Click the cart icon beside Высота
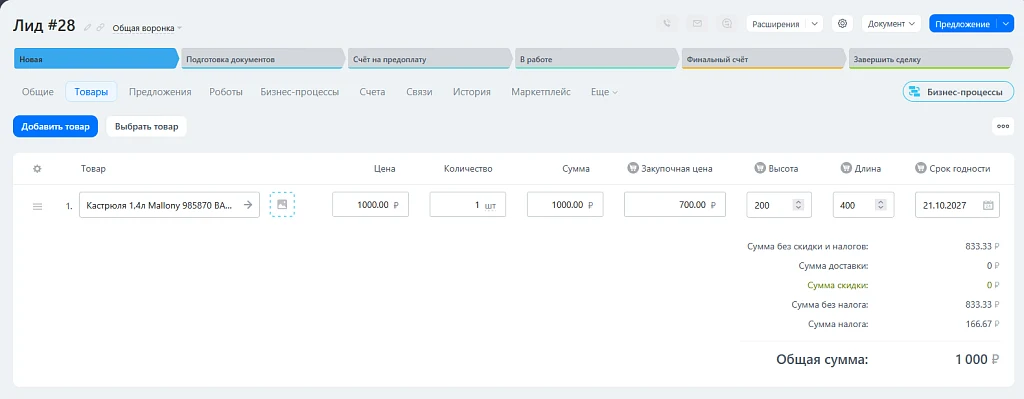The image size is (1024, 399). (x=759, y=168)
